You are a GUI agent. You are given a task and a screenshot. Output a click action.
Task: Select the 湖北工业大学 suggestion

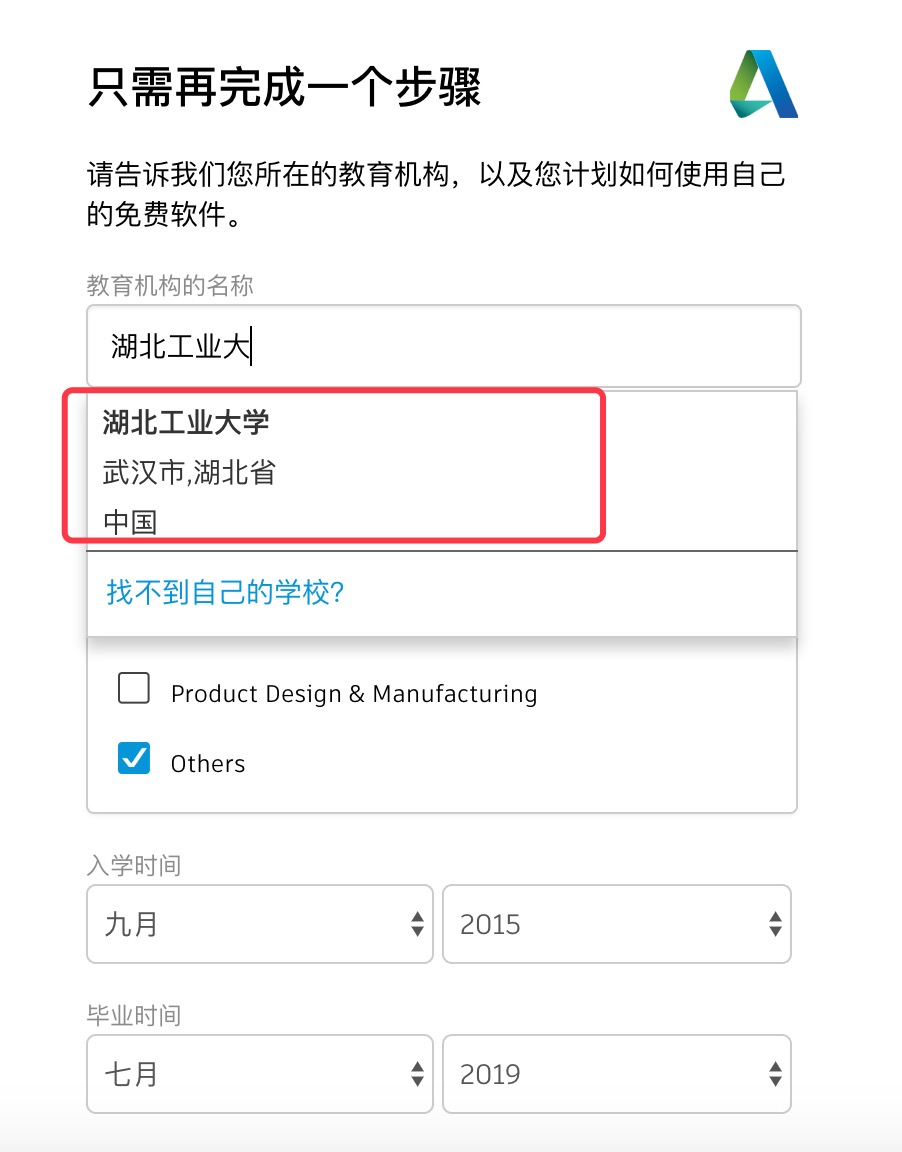[x=186, y=423]
